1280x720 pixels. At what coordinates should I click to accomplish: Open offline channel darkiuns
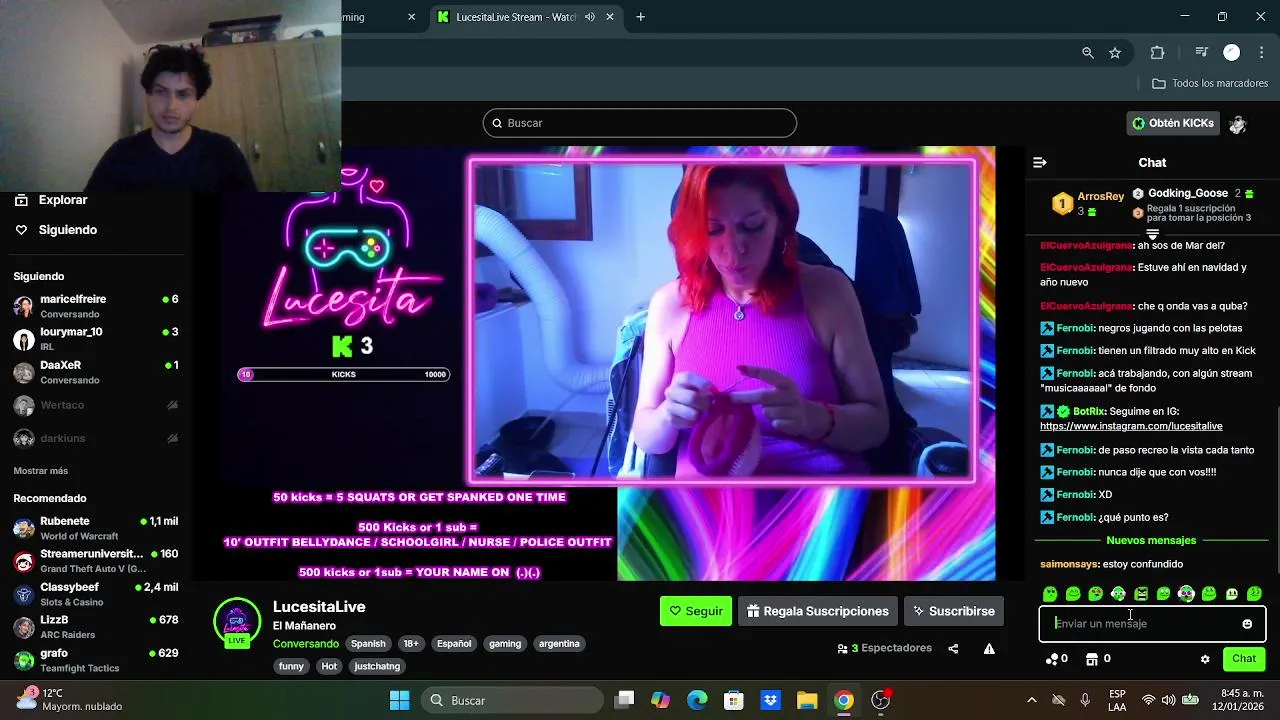(95, 438)
